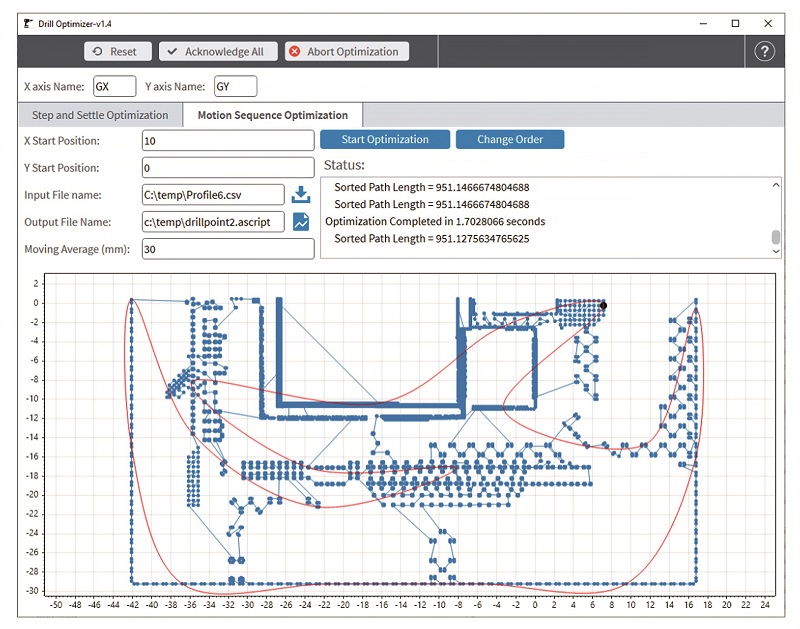Click the output chart icon
Viewport: 800px width, 629px height.
[x=301, y=222]
